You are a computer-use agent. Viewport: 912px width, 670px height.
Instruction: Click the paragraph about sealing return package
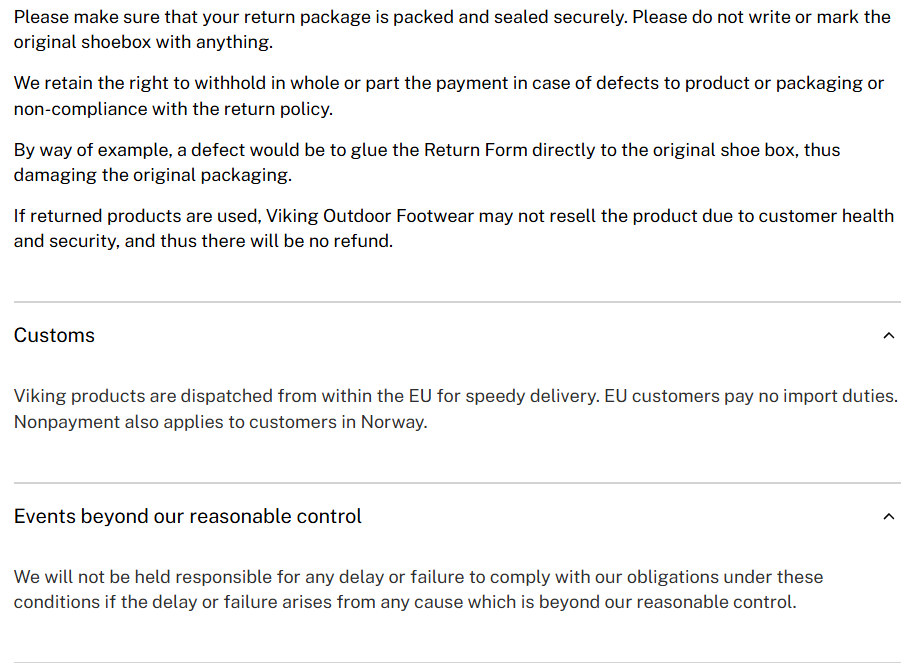(452, 30)
